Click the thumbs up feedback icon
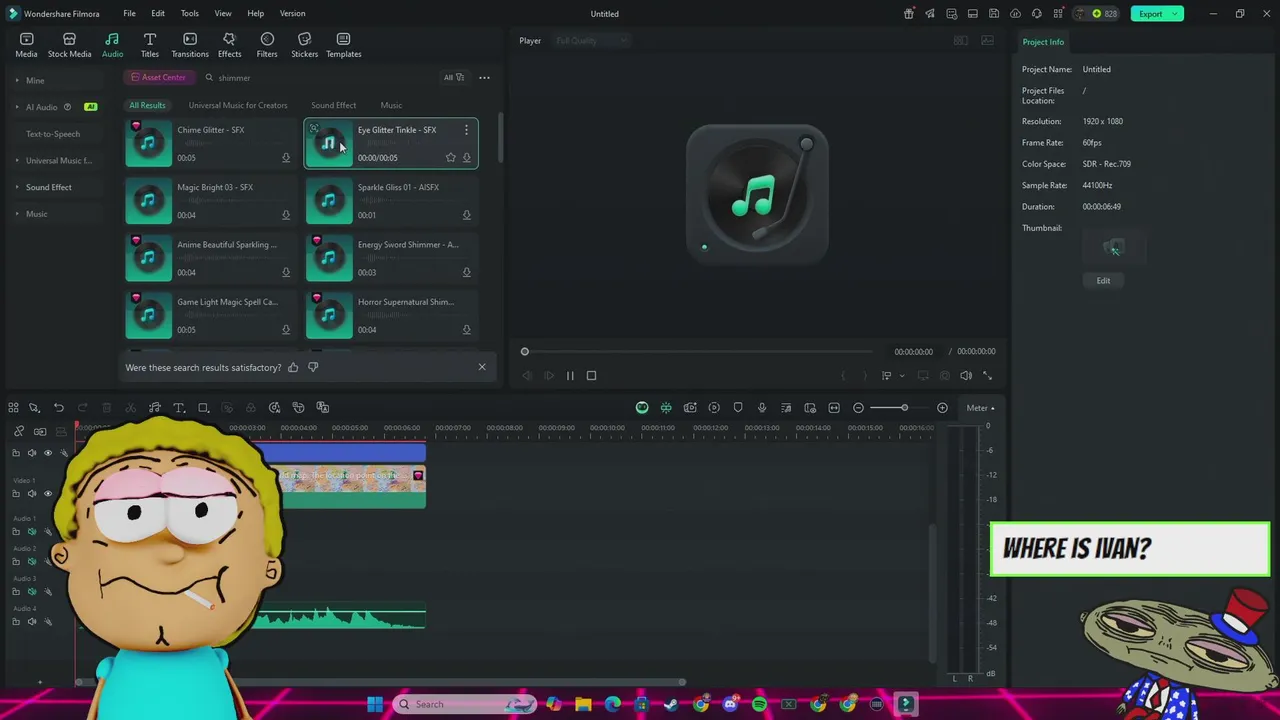 pos(293,367)
